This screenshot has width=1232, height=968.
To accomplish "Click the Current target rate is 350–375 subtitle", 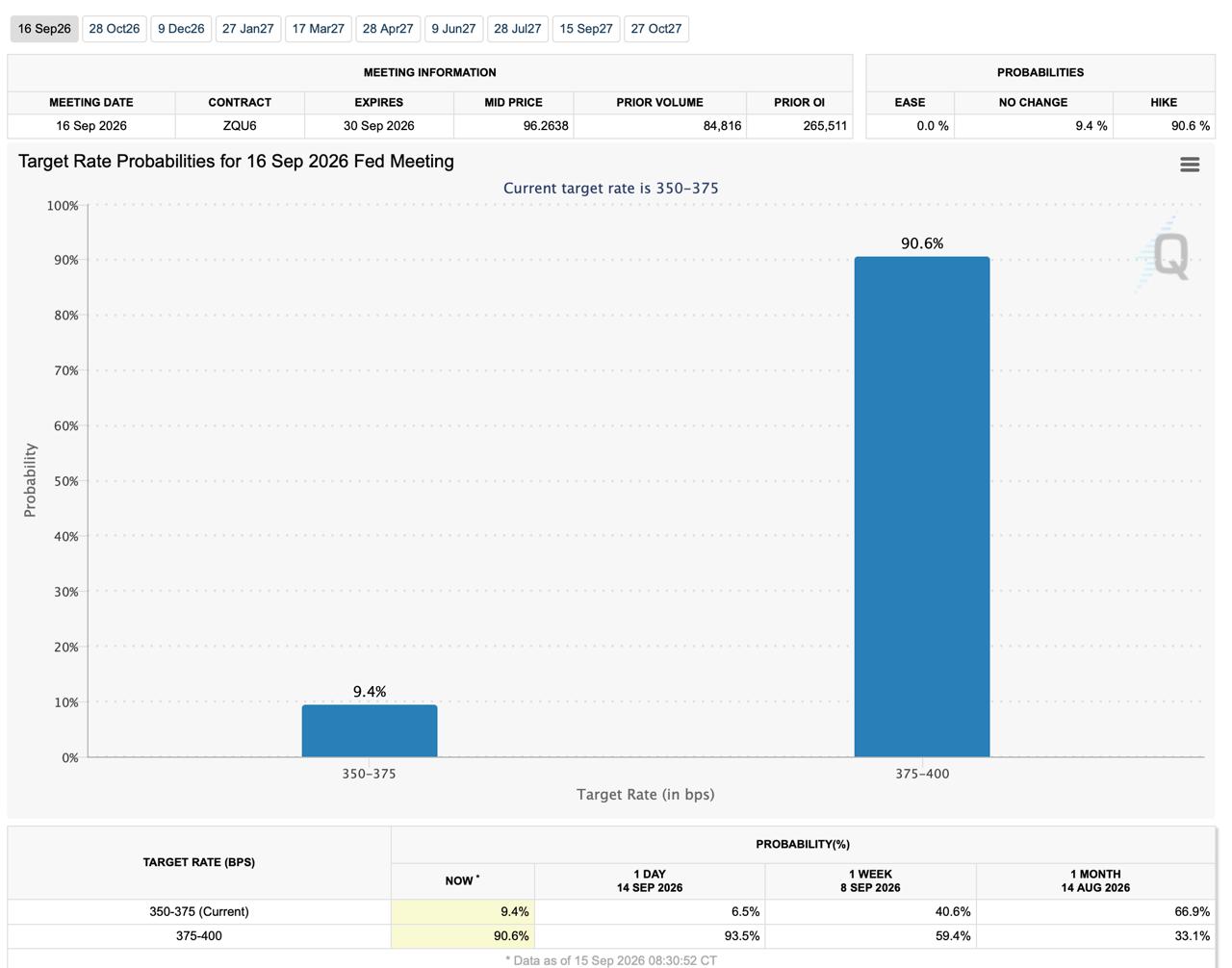I will pyautogui.click(x=611, y=189).
